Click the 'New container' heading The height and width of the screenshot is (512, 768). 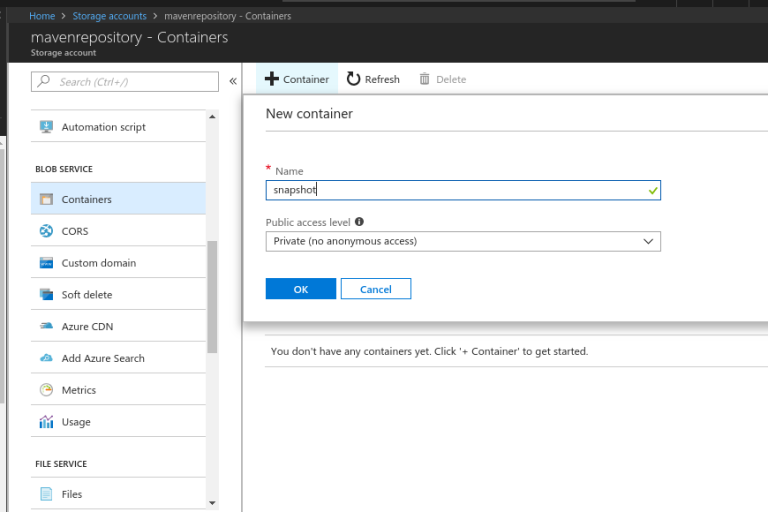click(x=309, y=114)
